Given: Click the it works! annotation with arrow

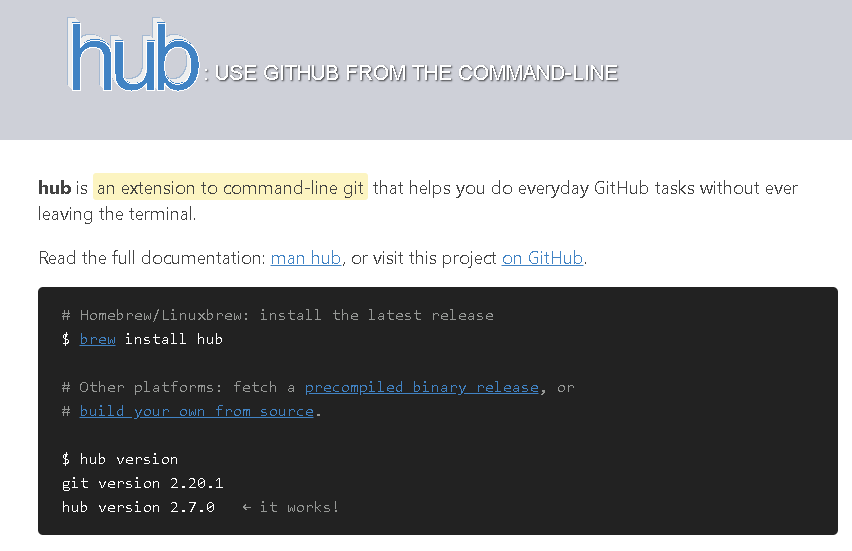Looking at the screenshot, I should pyautogui.click(x=290, y=507).
